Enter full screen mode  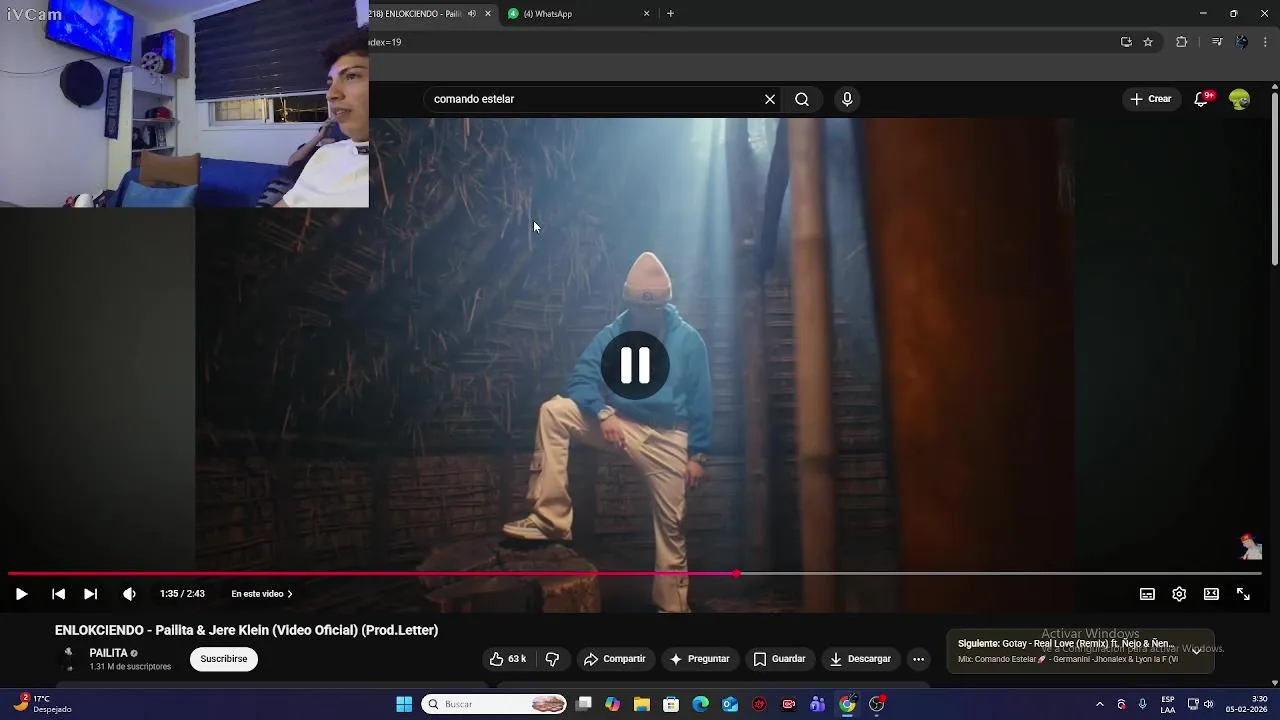[1243, 594]
